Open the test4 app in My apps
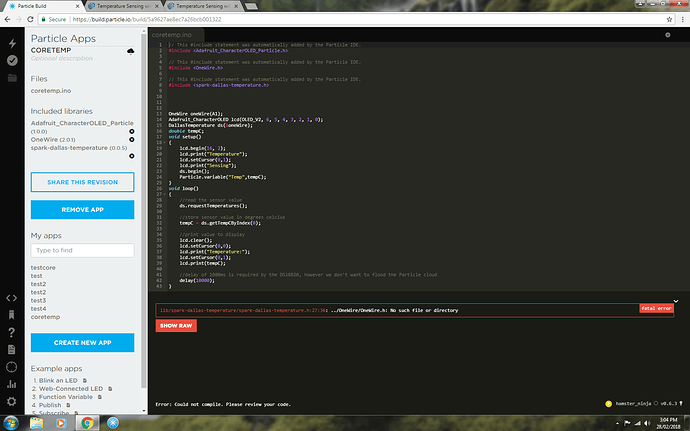Screen dimensions: 690x431 pos(38,309)
